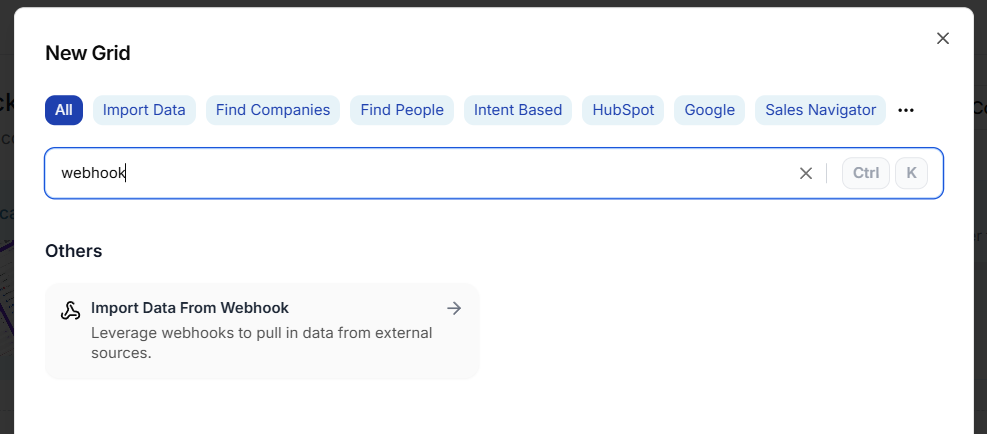Close the New Grid dialog
The height and width of the screenshot is (434, 987).
pyautogui.click(x=942, y=38)
